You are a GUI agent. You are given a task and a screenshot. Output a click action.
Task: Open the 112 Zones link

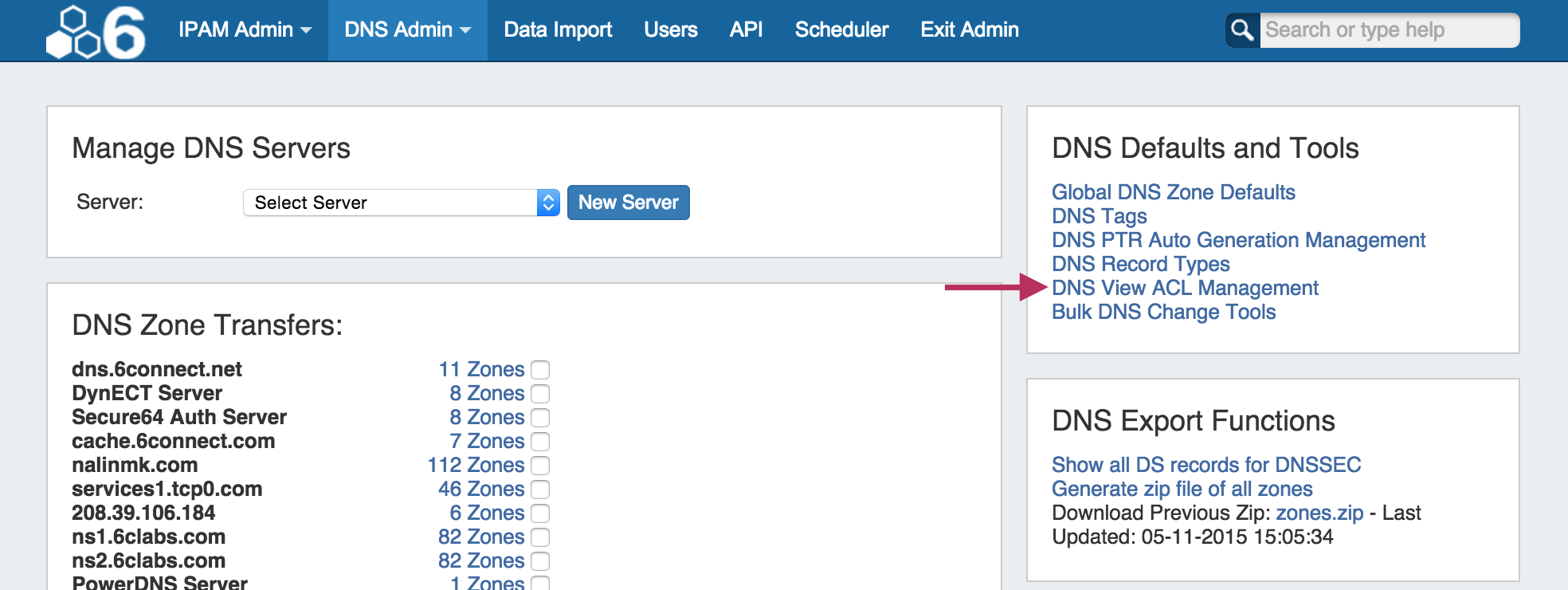476,465
